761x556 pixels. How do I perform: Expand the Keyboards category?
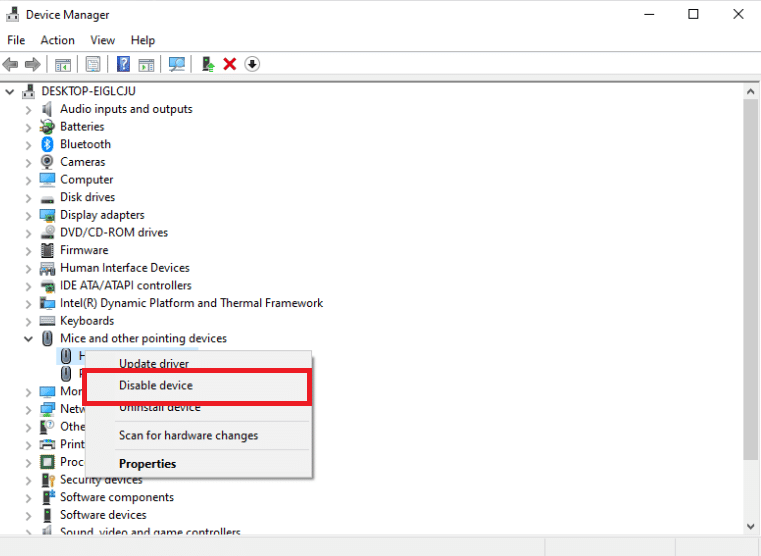coord(28,321)
